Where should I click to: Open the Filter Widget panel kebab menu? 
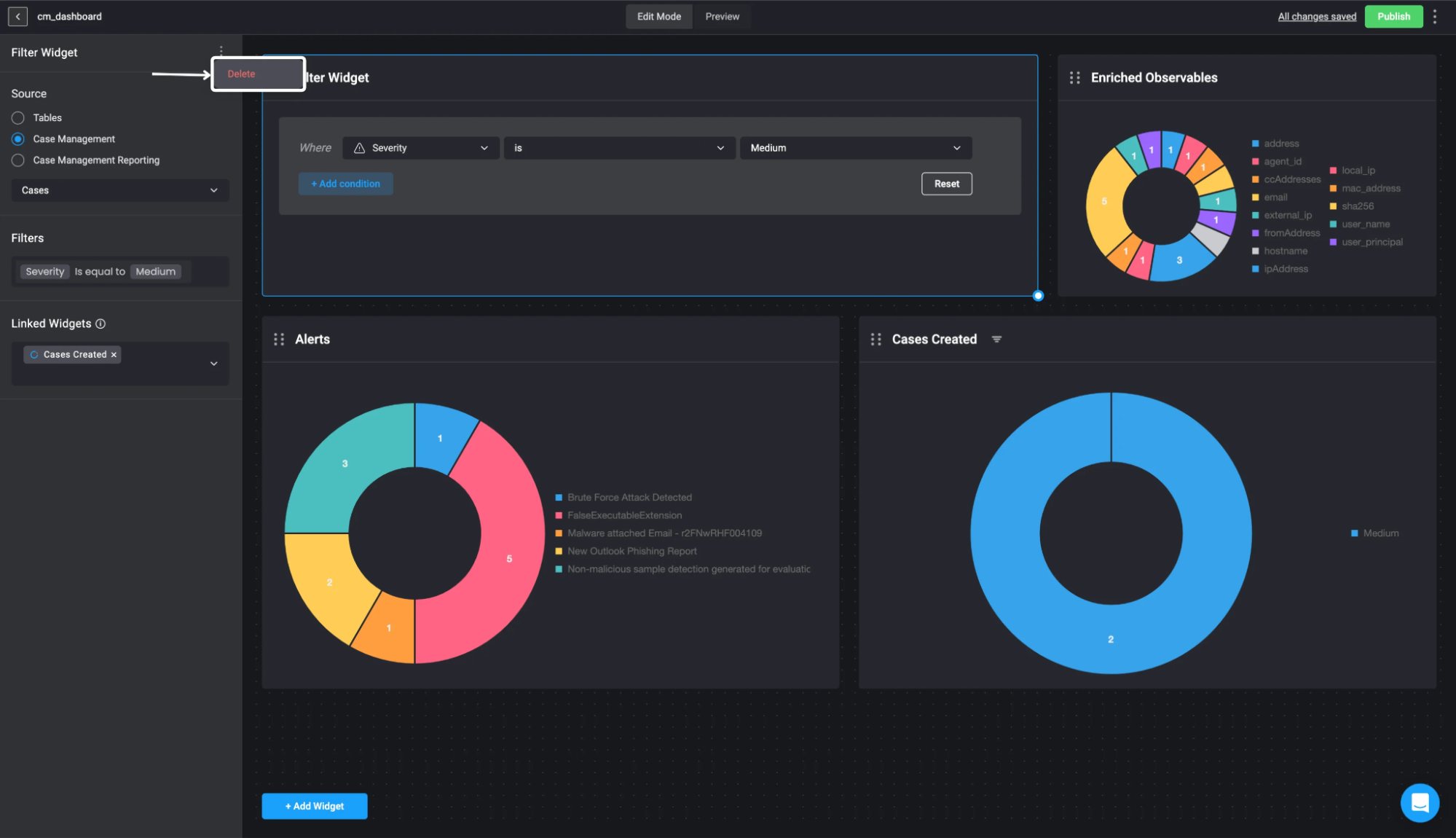221,51
